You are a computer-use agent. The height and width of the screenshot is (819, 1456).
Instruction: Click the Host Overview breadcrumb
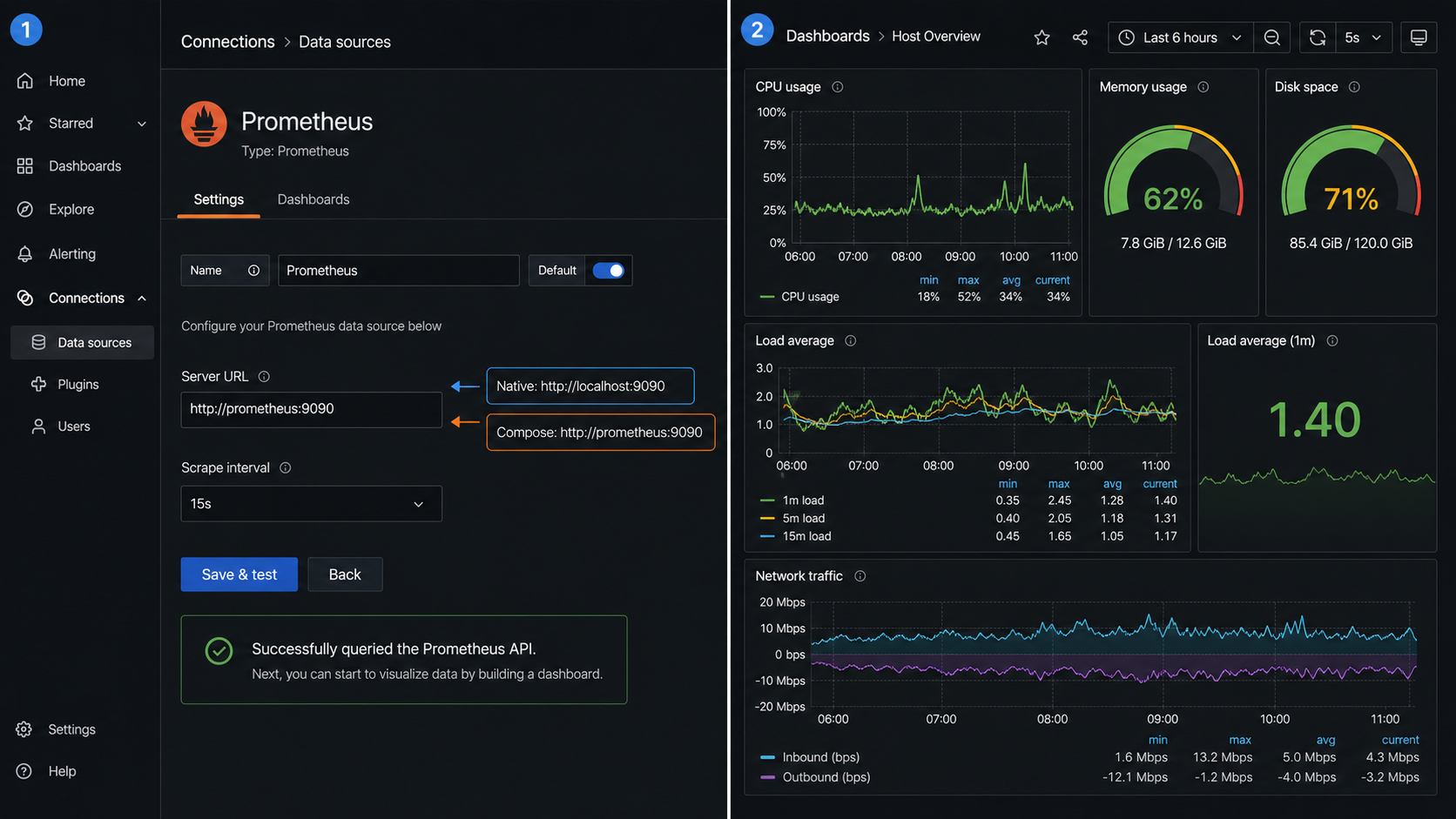936,37
